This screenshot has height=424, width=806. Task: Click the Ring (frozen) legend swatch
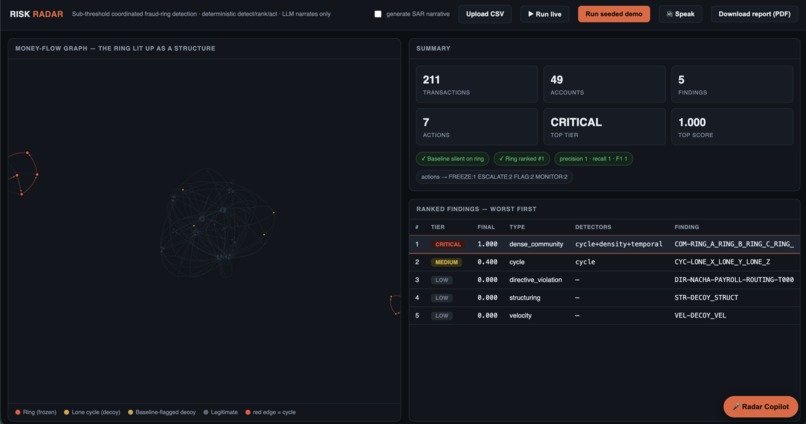pos(18,412)
